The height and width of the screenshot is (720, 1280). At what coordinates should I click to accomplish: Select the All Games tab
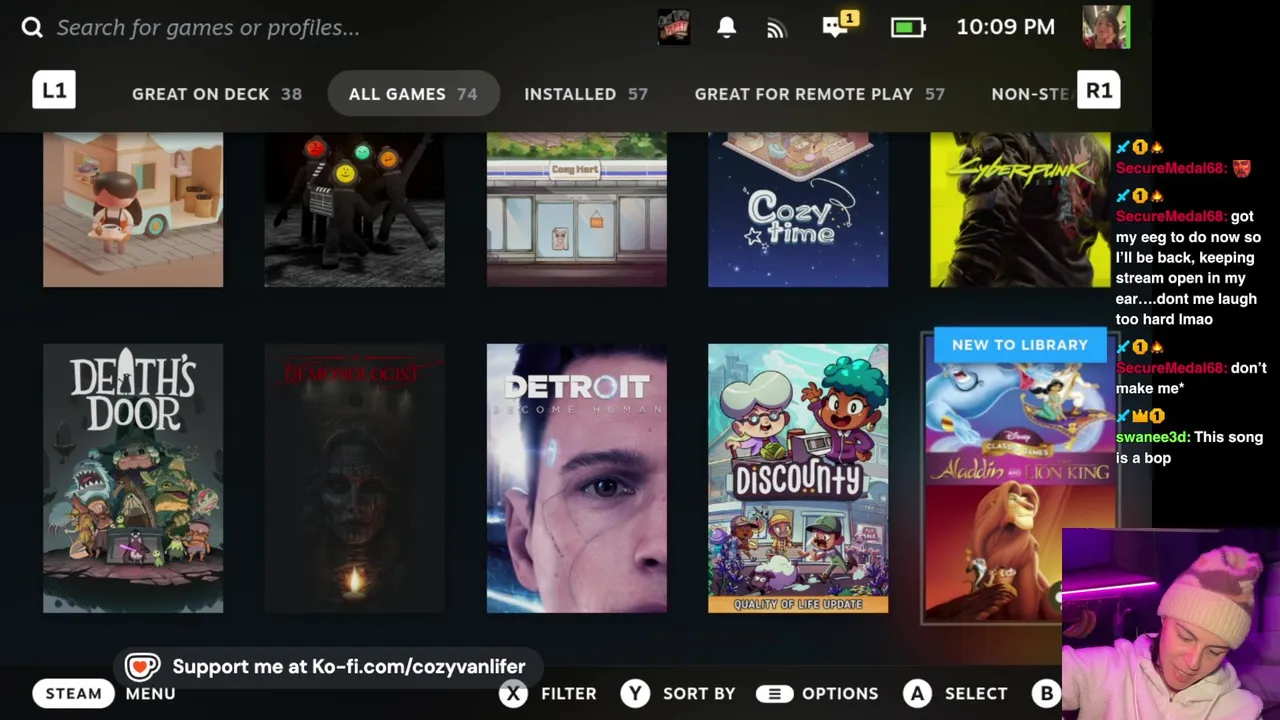click(413, 94)
